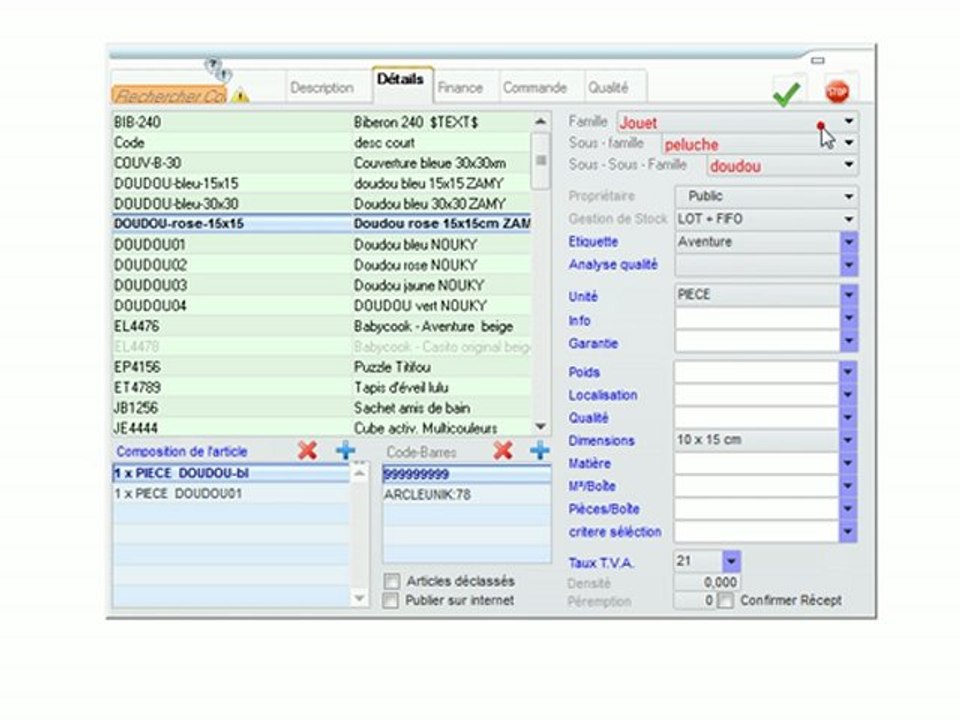Expand the critere sélection dropdown arrow
The width and height of the screenshot is (960, 720).
pos(849,531)
